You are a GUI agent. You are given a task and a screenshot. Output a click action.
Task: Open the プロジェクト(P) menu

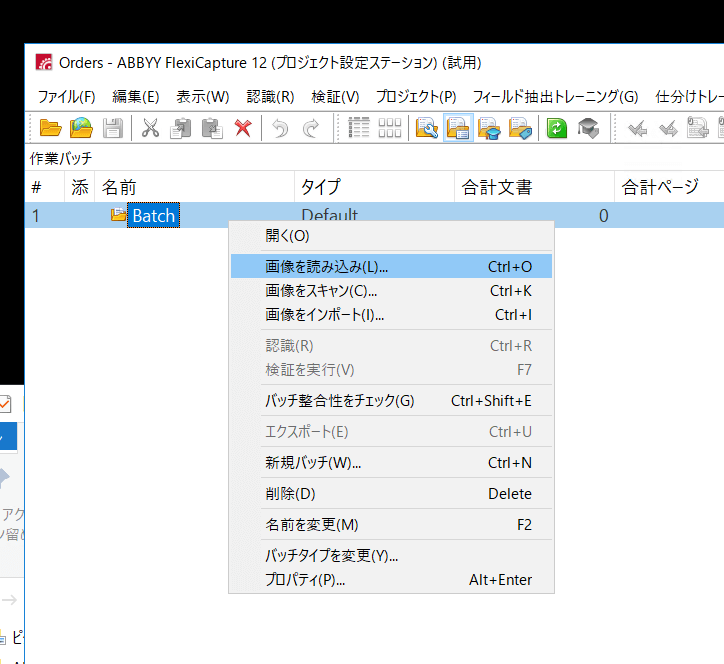click(x=416, y=97)
